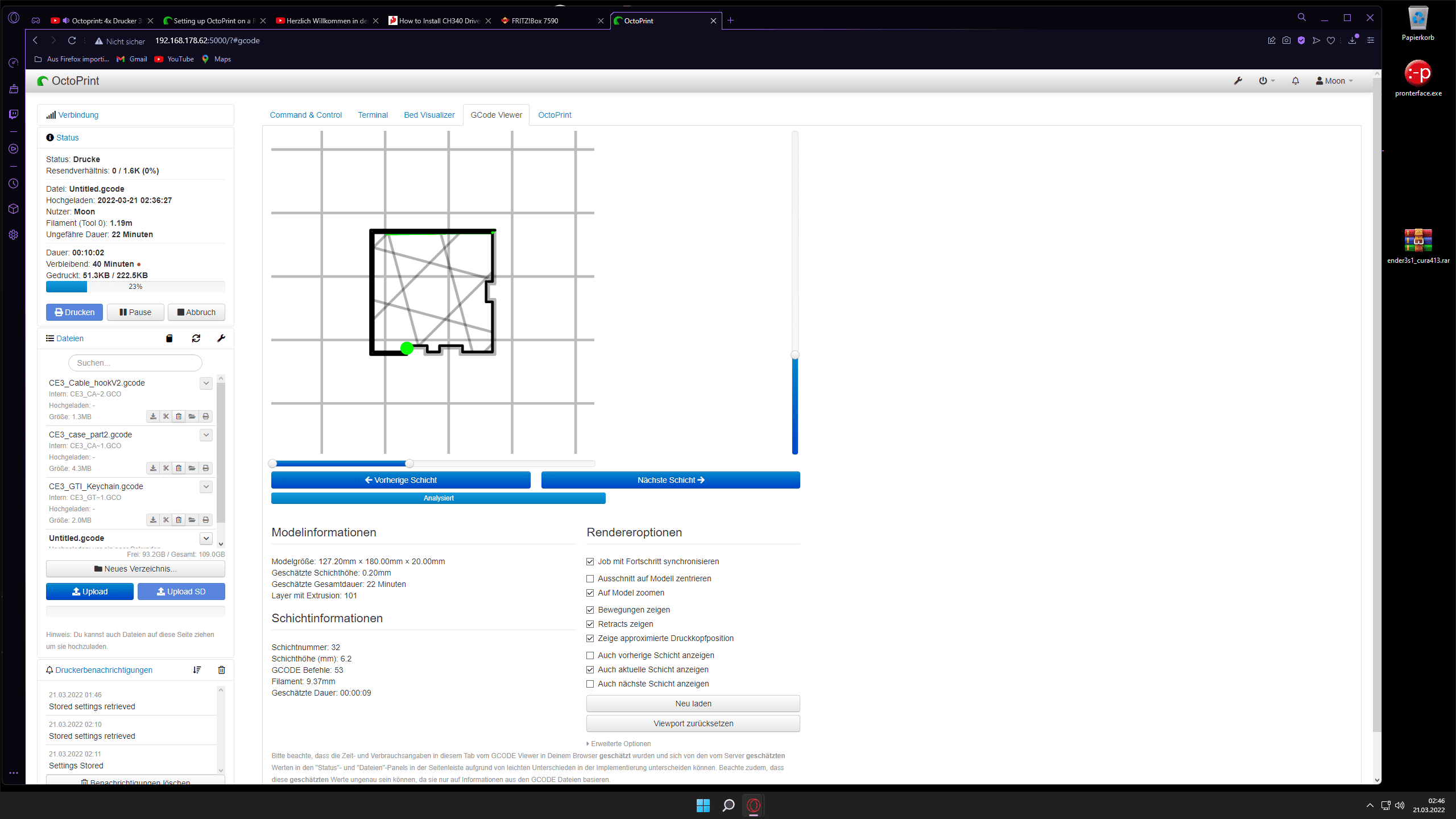Click the 23% print progress bar
The image size is (1456, 819).
click(x=135, y=287)
